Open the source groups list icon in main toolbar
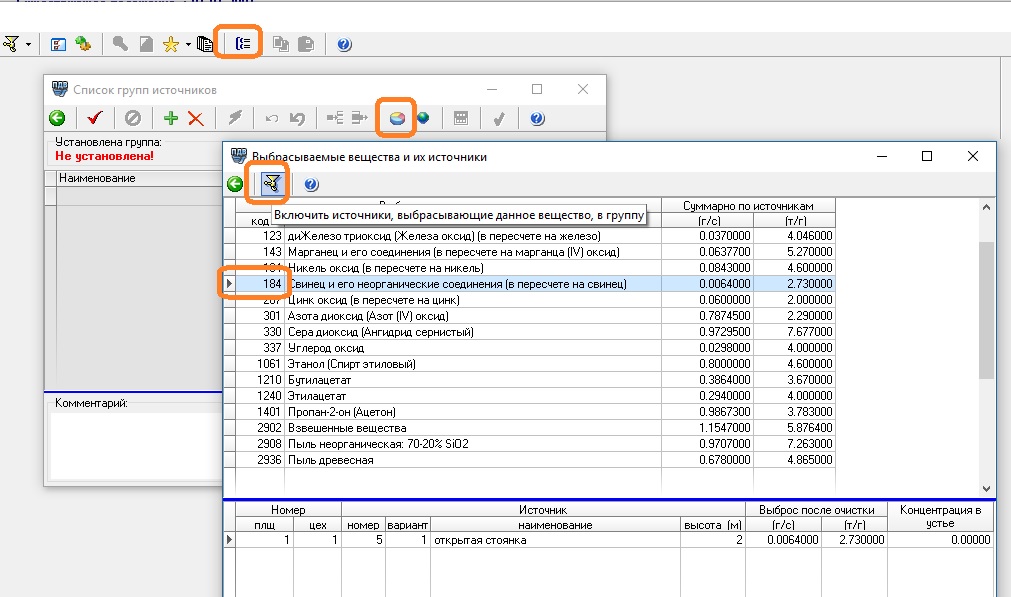The height and width of the screenshot is (597, 1011). coord(243,44)
